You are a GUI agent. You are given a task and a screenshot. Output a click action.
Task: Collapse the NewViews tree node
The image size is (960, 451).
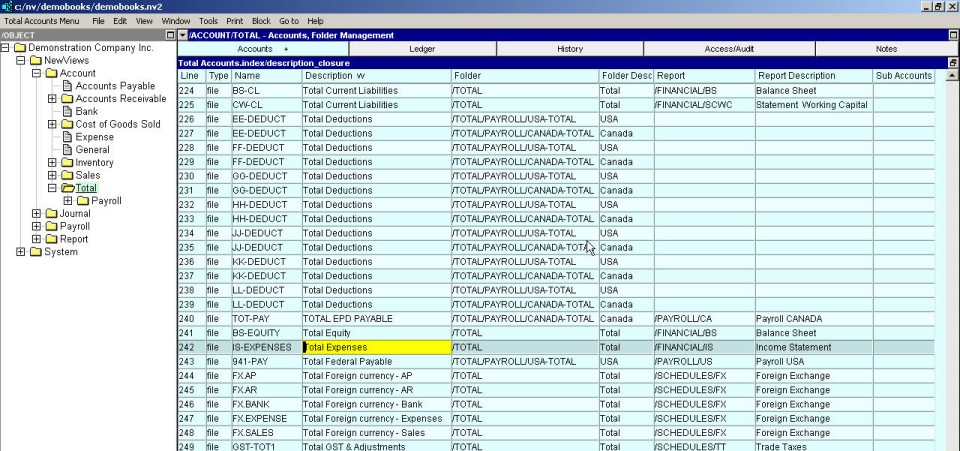pos(21,61)
